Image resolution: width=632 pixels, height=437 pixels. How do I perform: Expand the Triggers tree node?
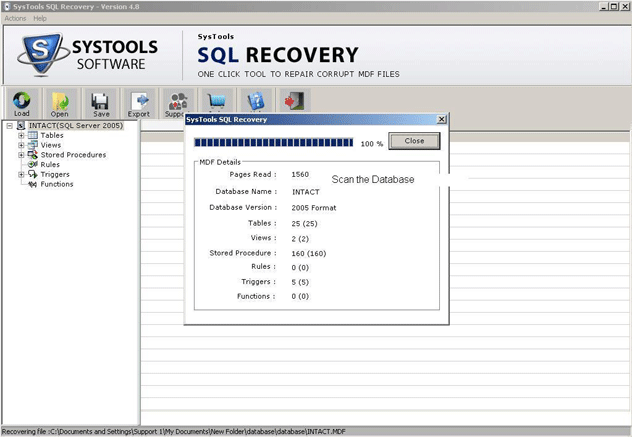pyautogui.click(x=21, y=175)
